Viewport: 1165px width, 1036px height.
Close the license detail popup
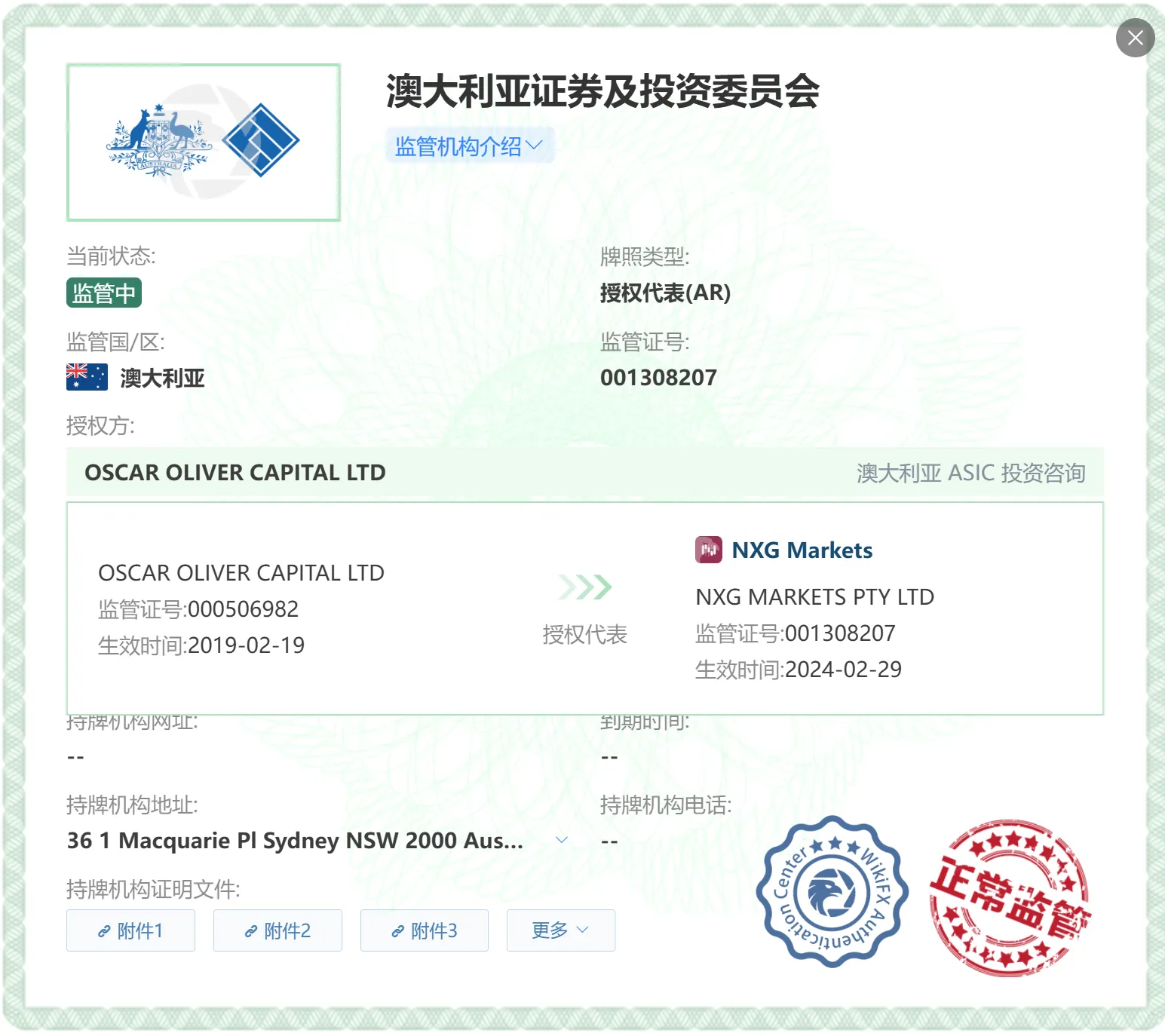tap(1135, 38)
